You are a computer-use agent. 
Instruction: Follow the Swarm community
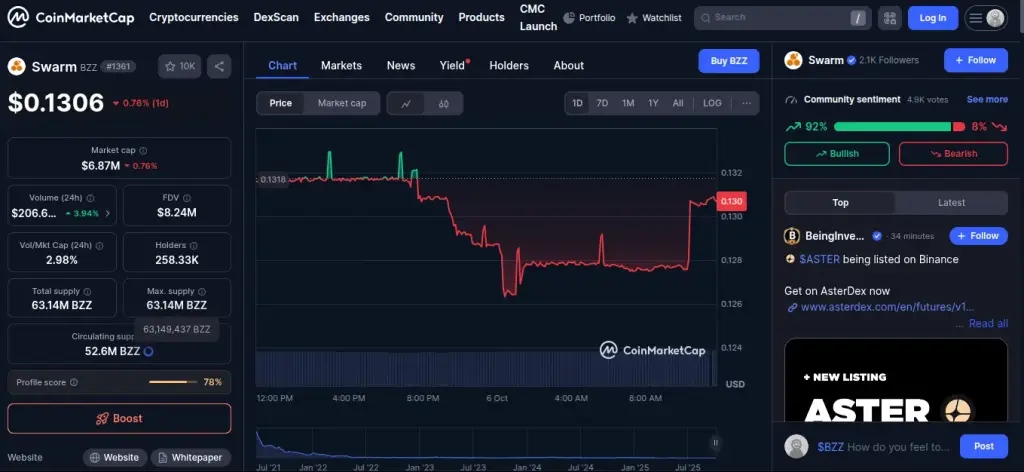[x=976, y=60]
